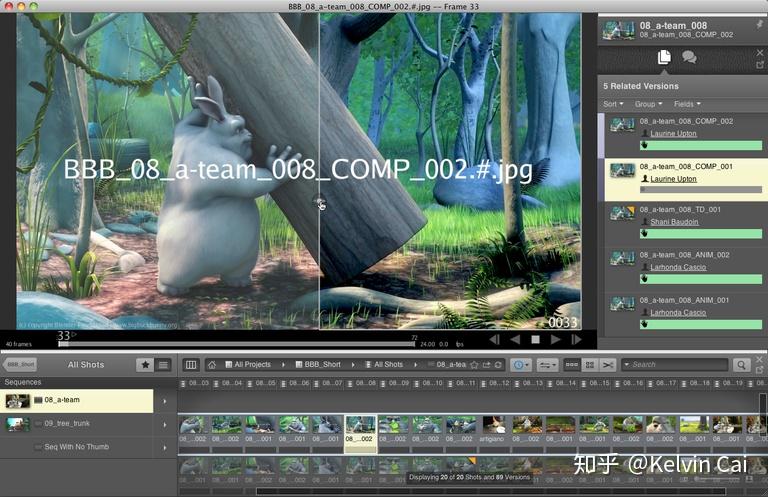Refresh the shot browser
768x497 pixels.
click(498, 365)
